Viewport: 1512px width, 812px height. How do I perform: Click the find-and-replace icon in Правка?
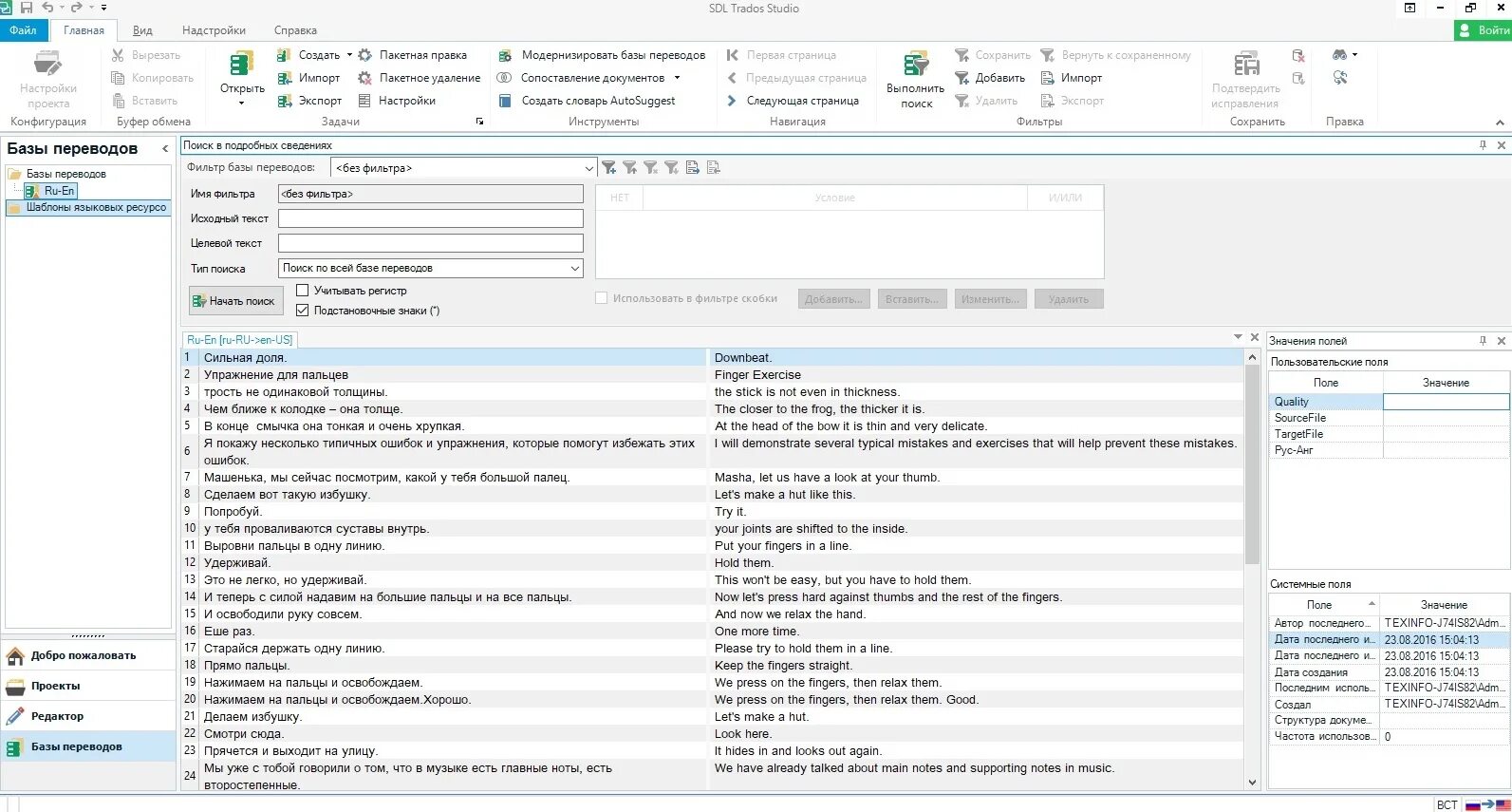point(1340,78)
